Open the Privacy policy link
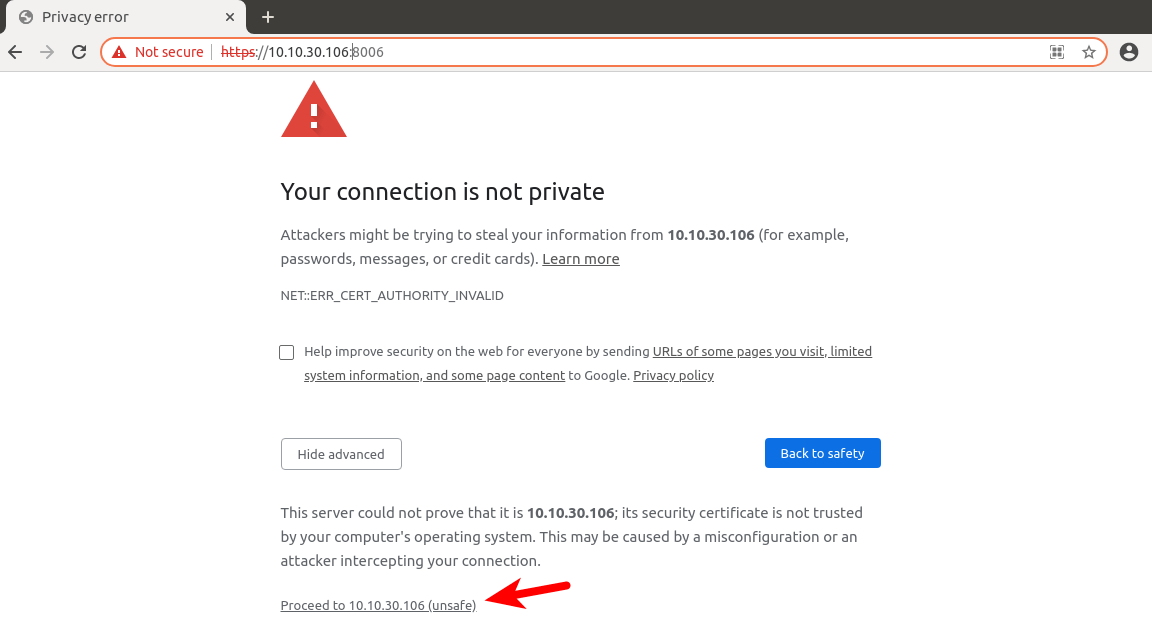 click(x=673, y=376)
